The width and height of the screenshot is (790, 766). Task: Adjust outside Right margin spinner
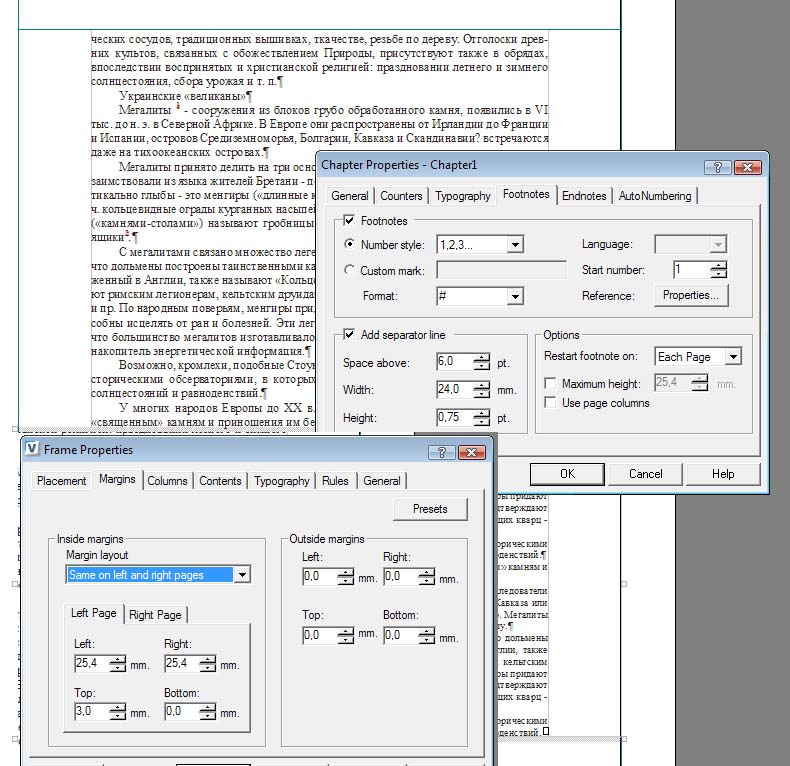427,577
